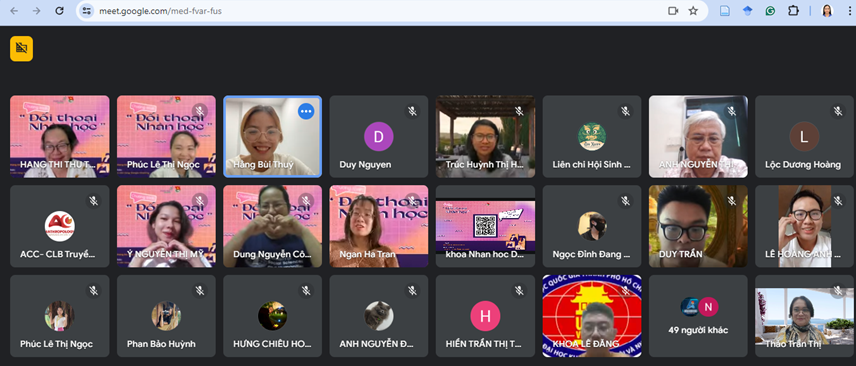Select Thảo Trần Thị's video tile
Screen dimensions: 856x366
pyautogui.click(x=804, y=316)
